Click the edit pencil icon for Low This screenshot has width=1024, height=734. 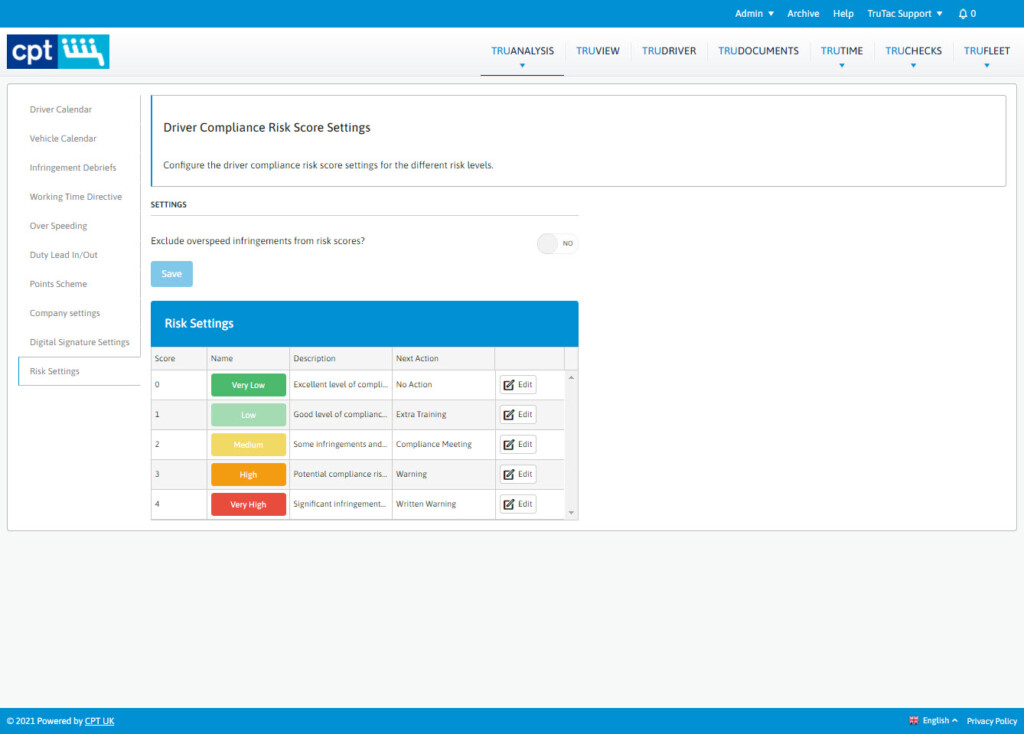[x=510, y=414]
